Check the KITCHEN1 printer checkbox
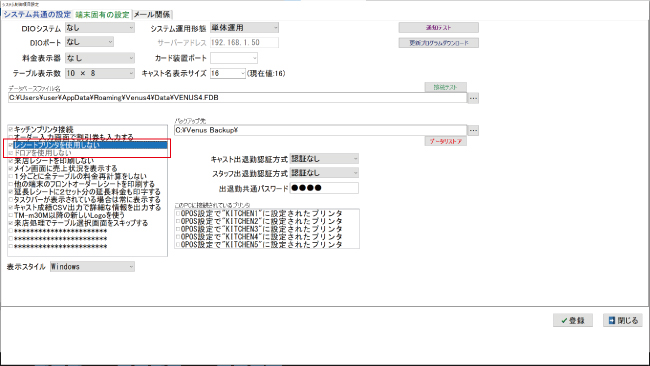This screenshot has height=366, width=650. click(178, 213)
